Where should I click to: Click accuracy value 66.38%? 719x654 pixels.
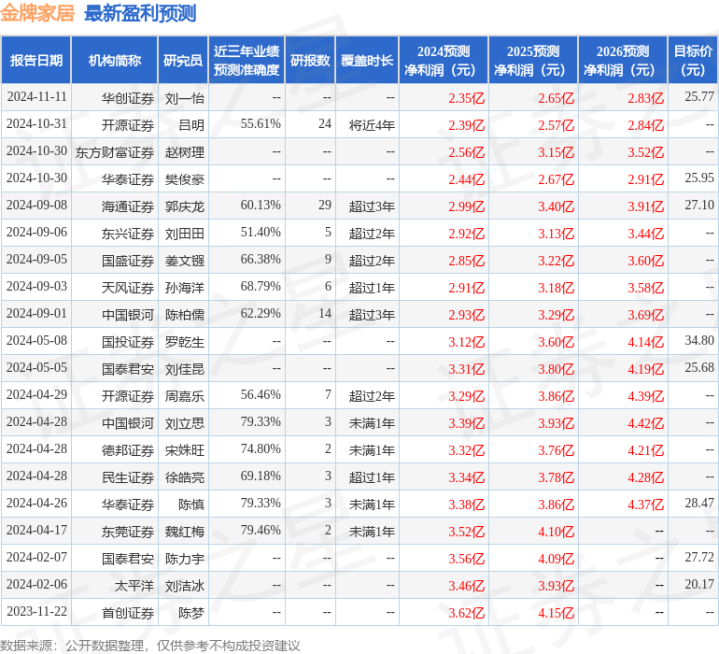click(260, 259)
